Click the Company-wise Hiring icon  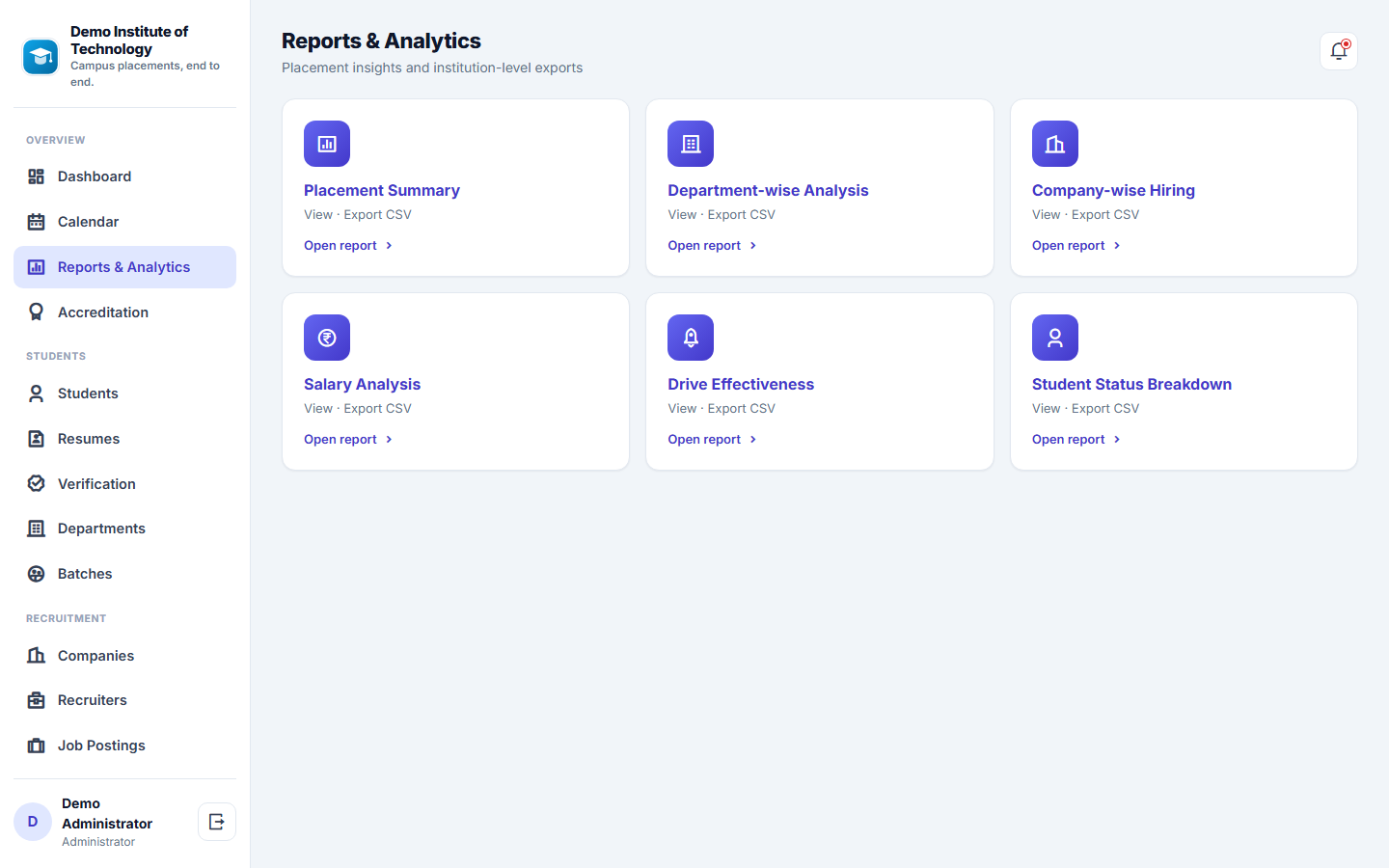1055,144
